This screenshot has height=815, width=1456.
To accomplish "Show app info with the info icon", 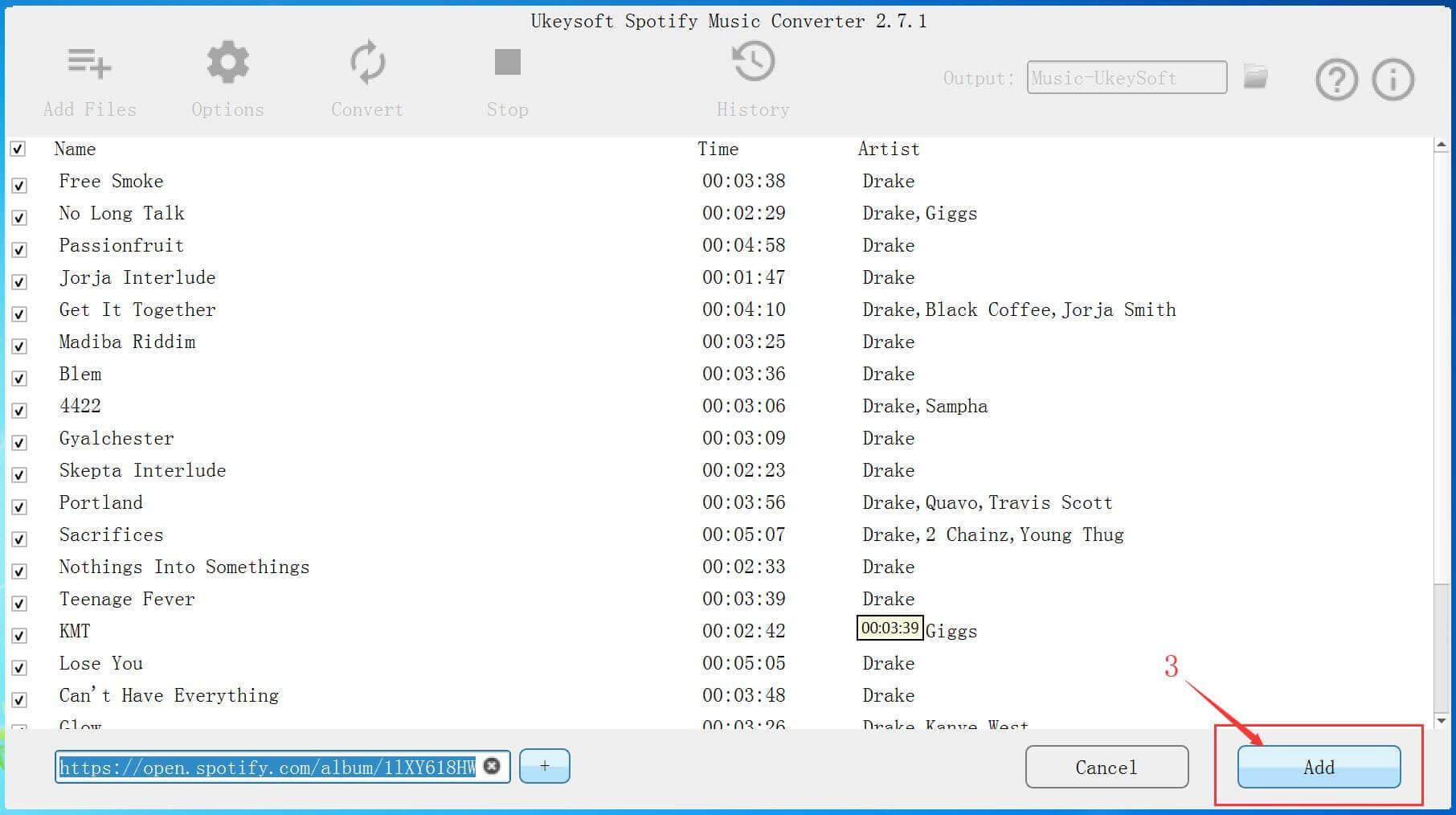I will [1393, 80].
